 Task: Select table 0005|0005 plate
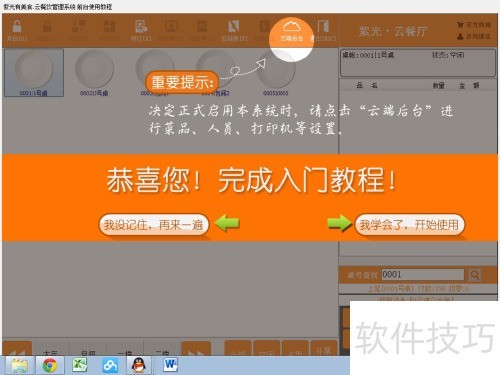point(276,74)
